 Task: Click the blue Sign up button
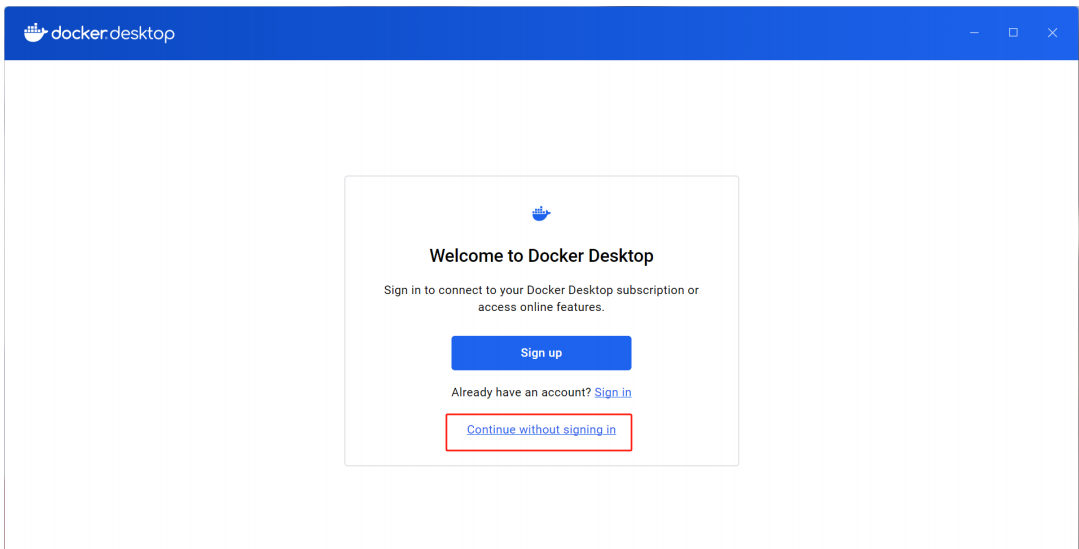tap(541, 353)
